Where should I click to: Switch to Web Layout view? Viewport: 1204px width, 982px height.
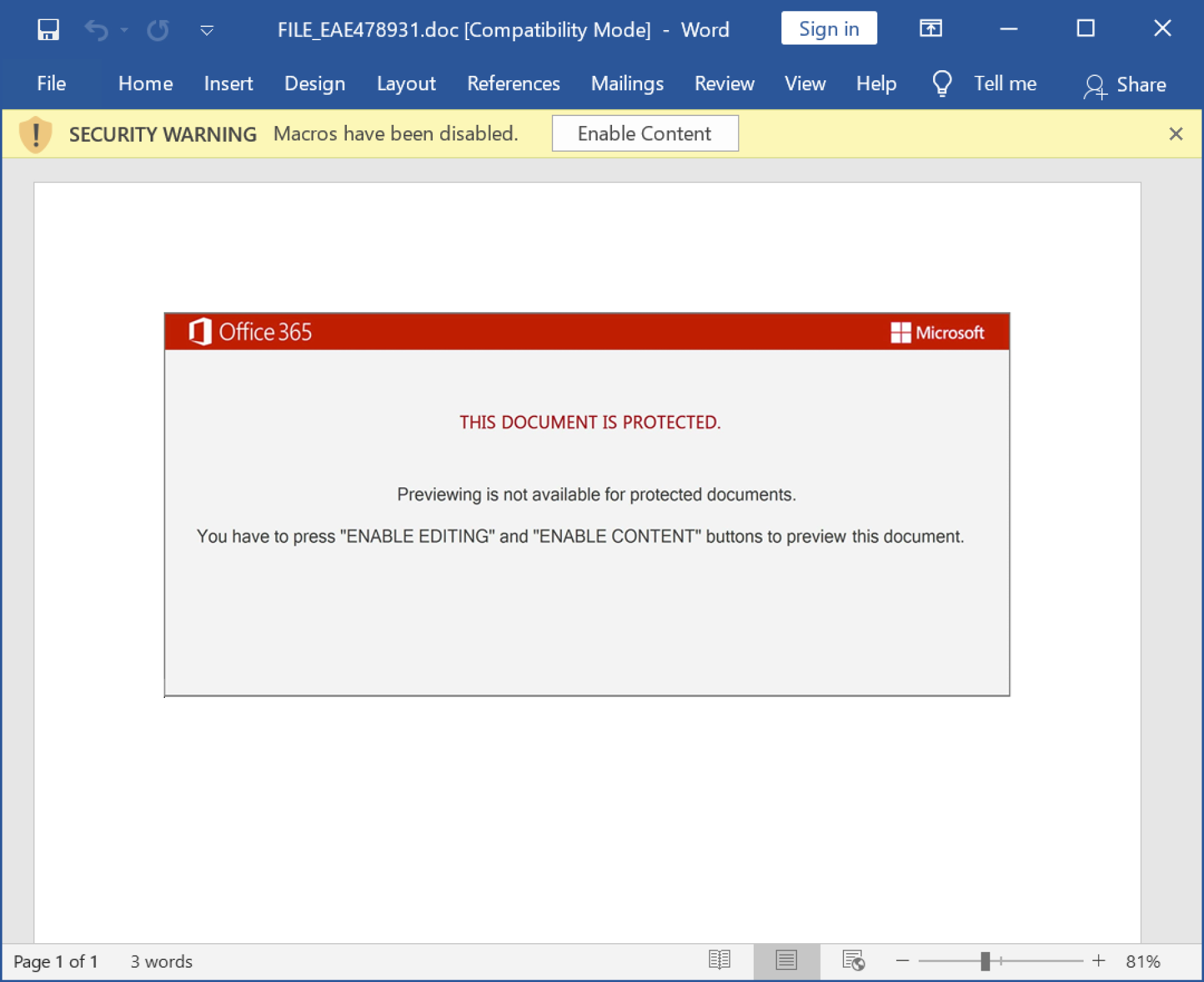[853, 960]
